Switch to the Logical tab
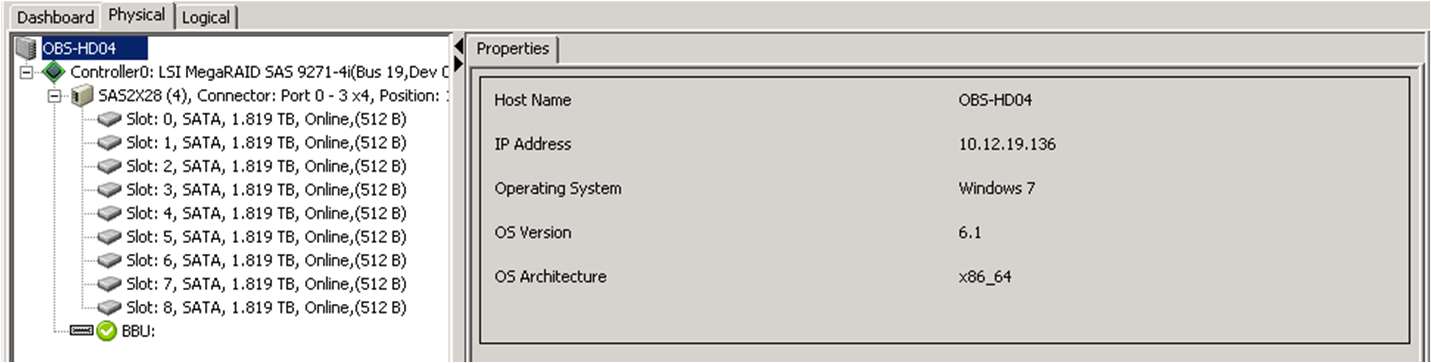1431x363 pixels. point(207,17)
